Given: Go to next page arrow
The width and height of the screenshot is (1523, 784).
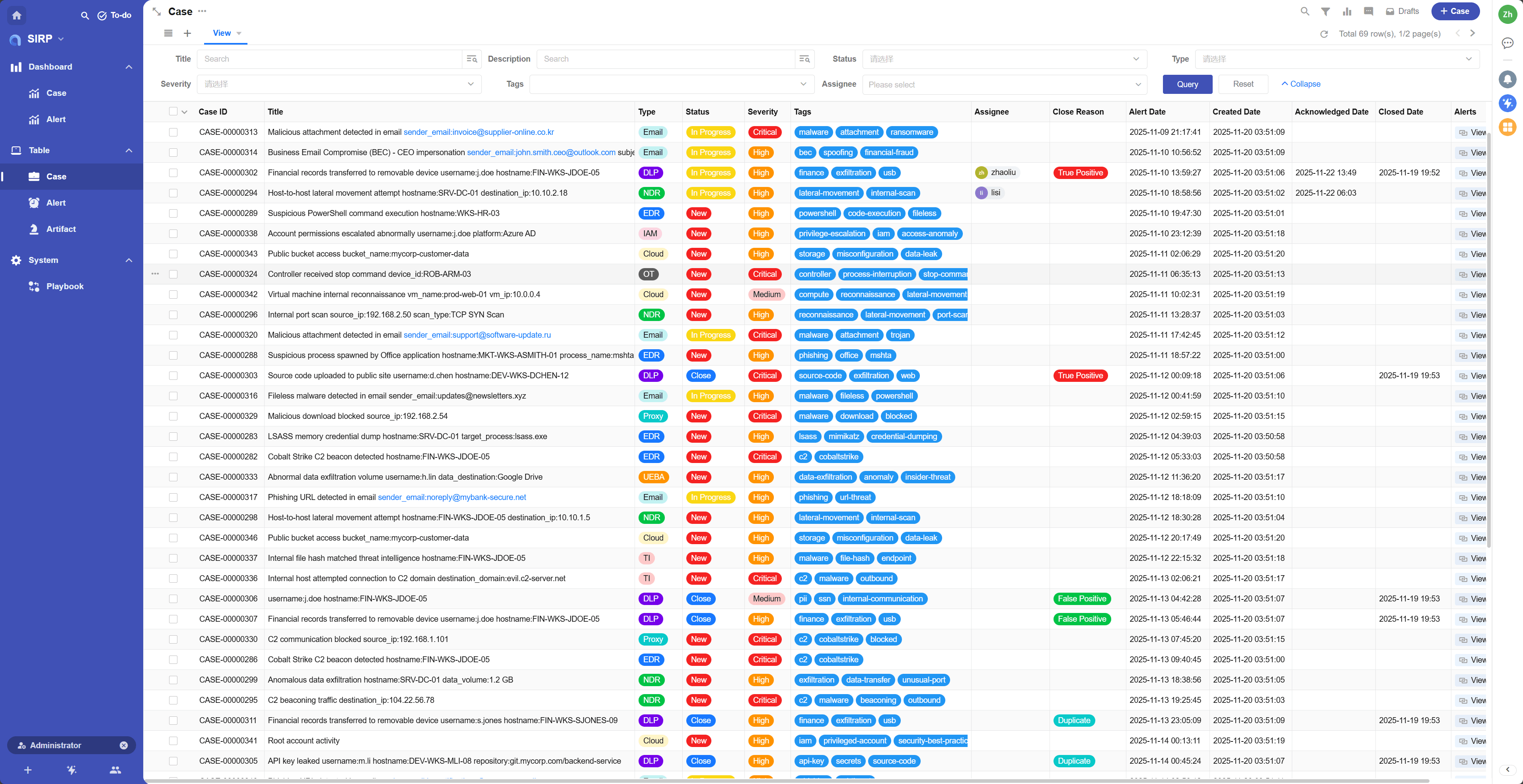Looking at the screenshot, I should pyautogui.click(x=1472, y=33).
